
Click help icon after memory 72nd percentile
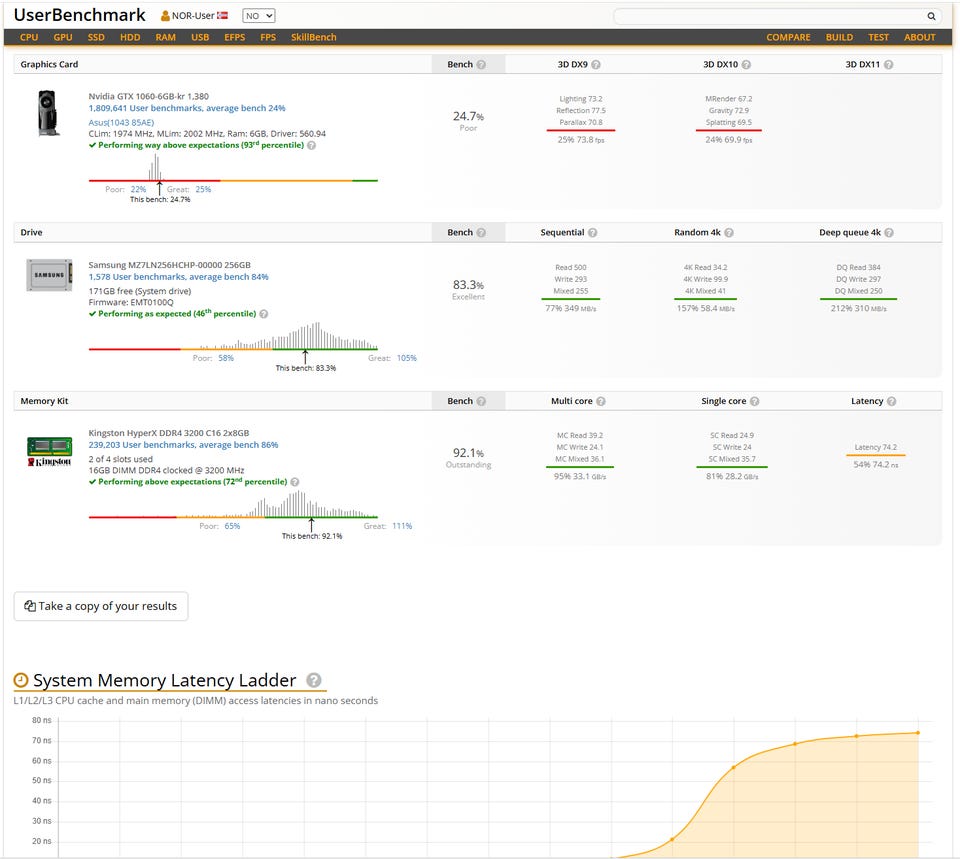[295, 482]
